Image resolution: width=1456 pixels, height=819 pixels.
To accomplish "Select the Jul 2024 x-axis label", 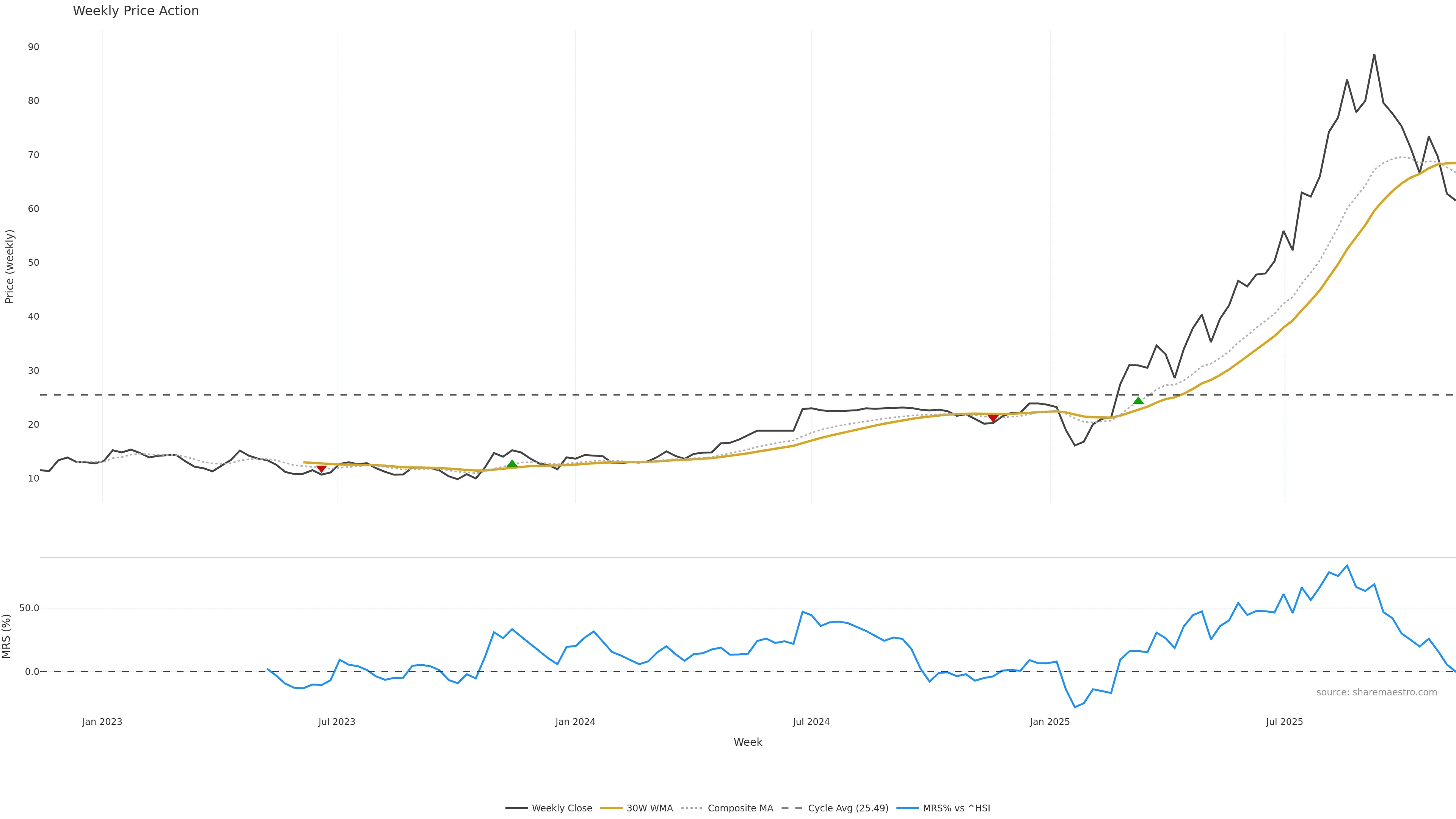I will click(x=811, y=722).
